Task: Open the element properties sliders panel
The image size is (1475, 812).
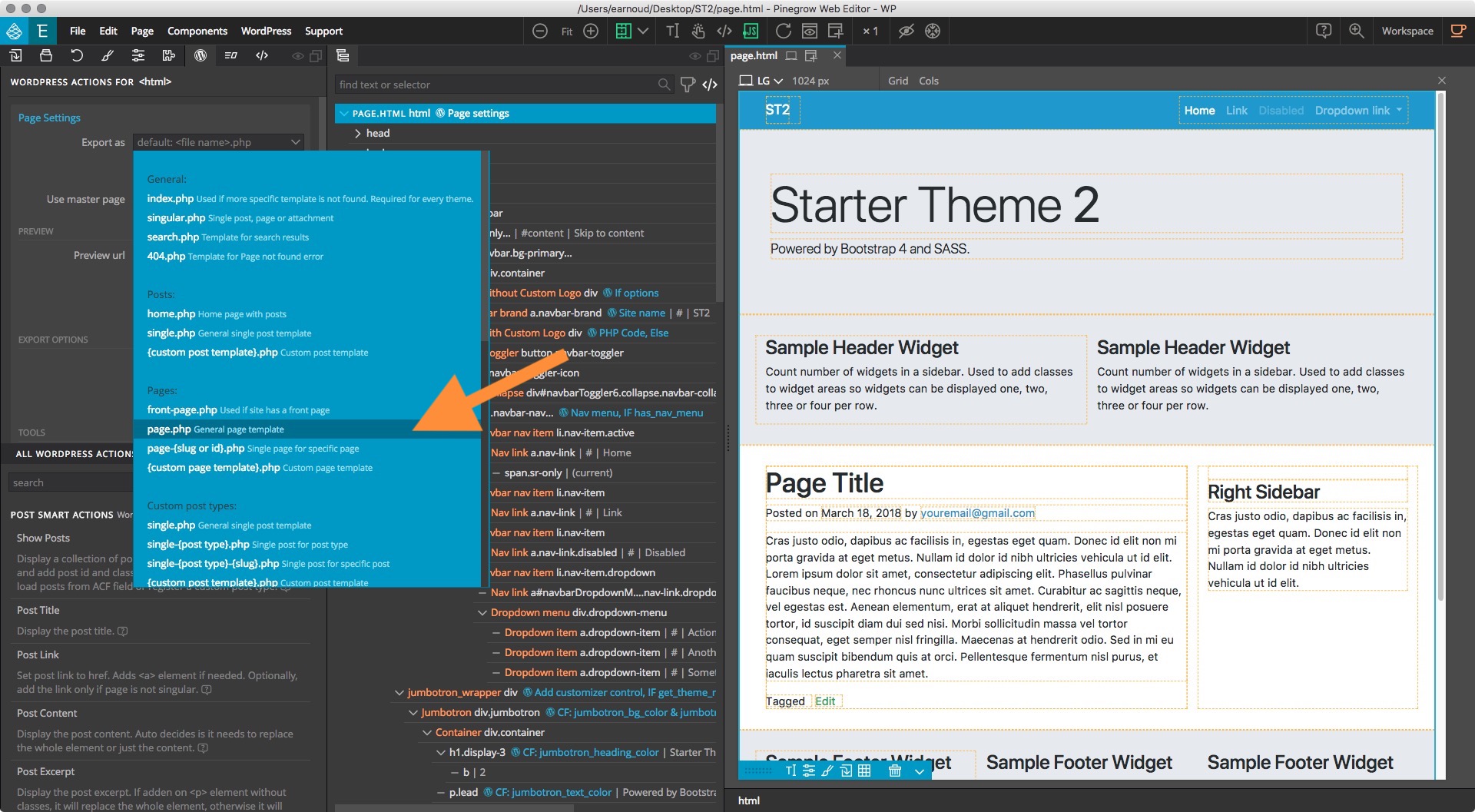Action: click(138, 55)
